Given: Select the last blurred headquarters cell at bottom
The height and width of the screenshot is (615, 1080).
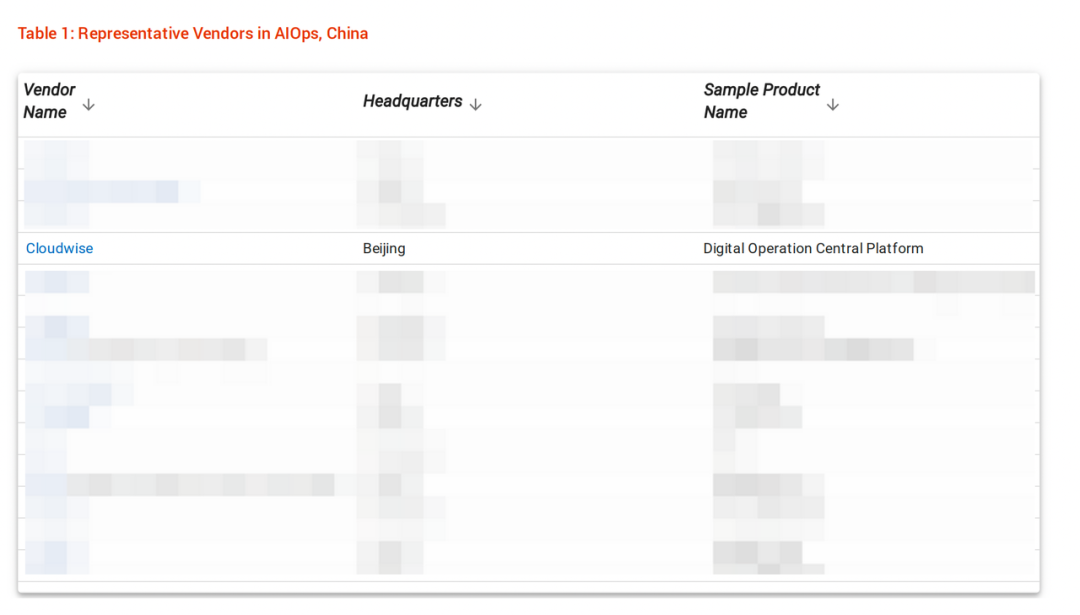Looking at the screenshot, I should tap(390, 556).
